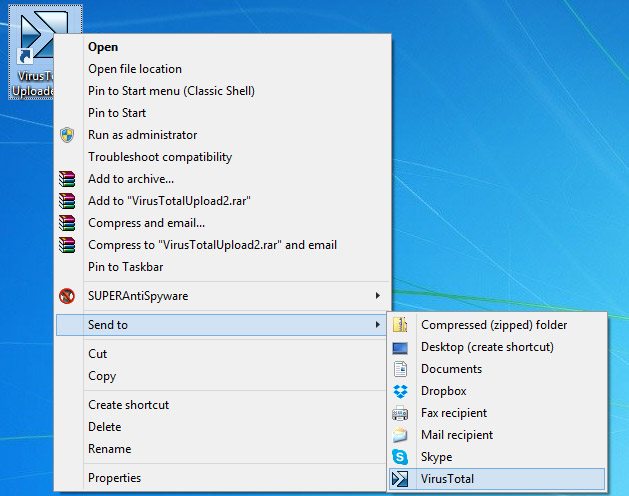The width and height of the screenshot is (629, 496).
Task: Click the Skype logo icon
Action: (x=400, y=457)
